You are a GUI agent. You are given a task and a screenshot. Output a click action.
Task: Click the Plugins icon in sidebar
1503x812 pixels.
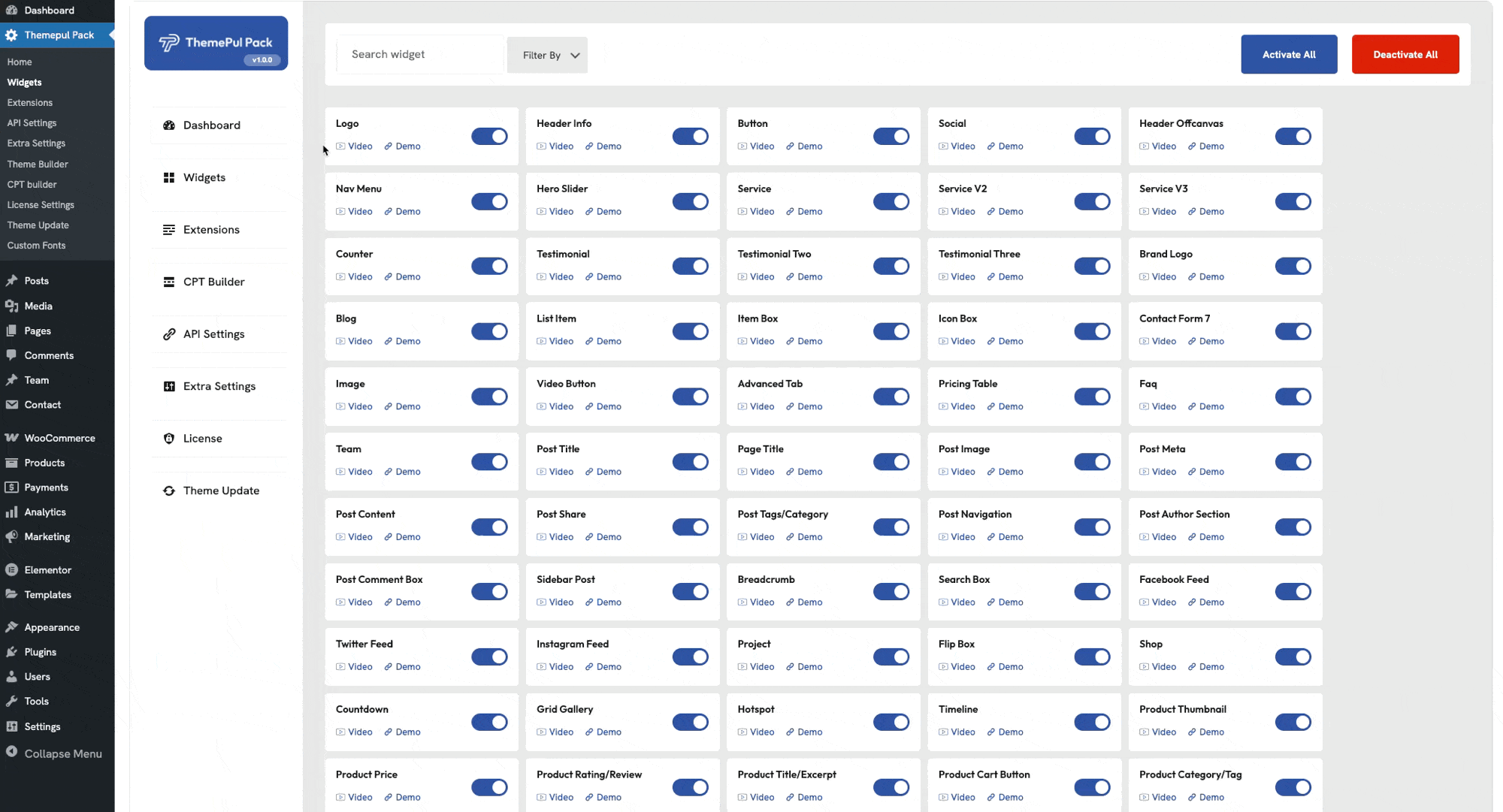coord(11,652)
